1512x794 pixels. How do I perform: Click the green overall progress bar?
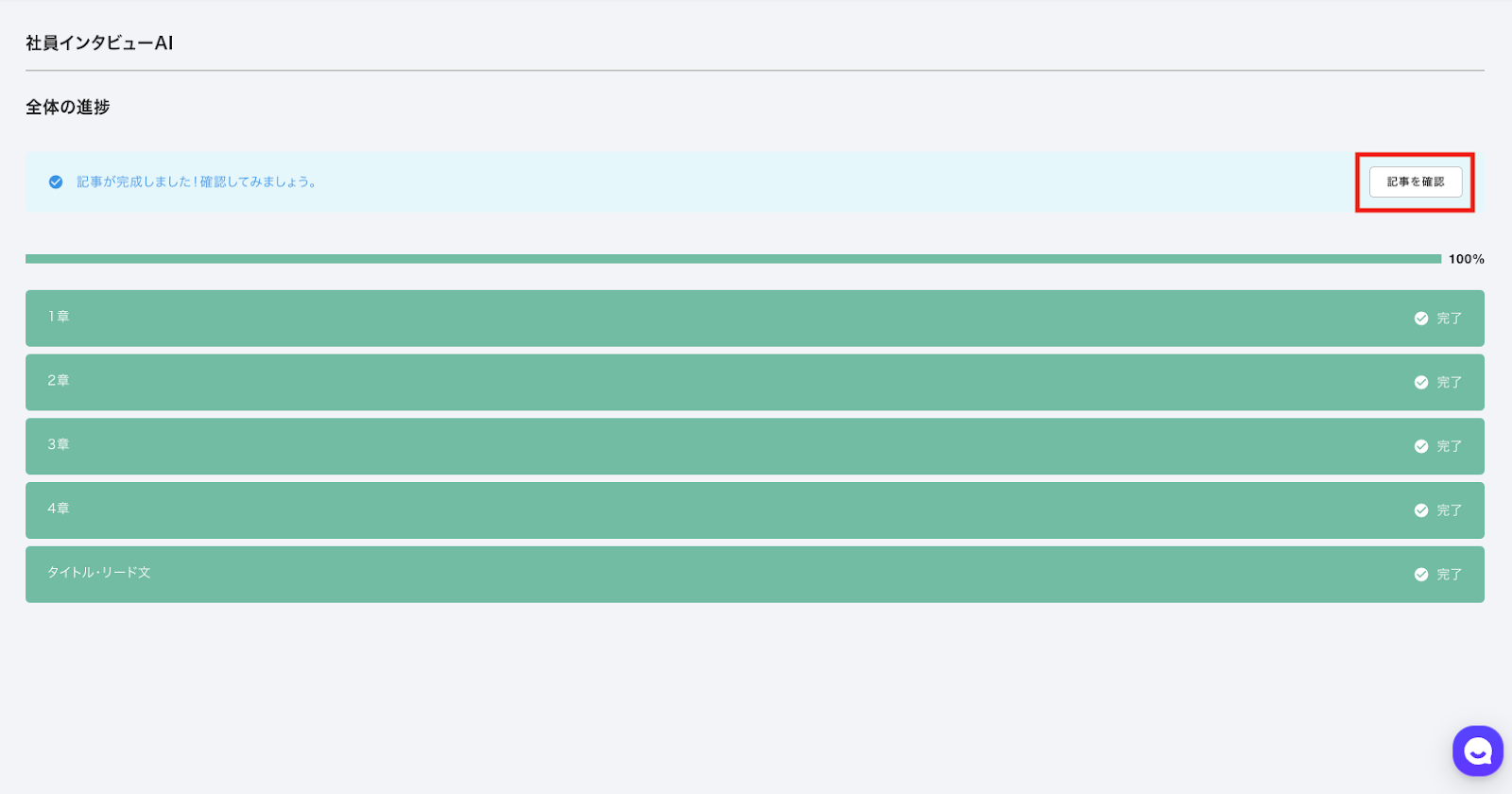tap(732, 259)
